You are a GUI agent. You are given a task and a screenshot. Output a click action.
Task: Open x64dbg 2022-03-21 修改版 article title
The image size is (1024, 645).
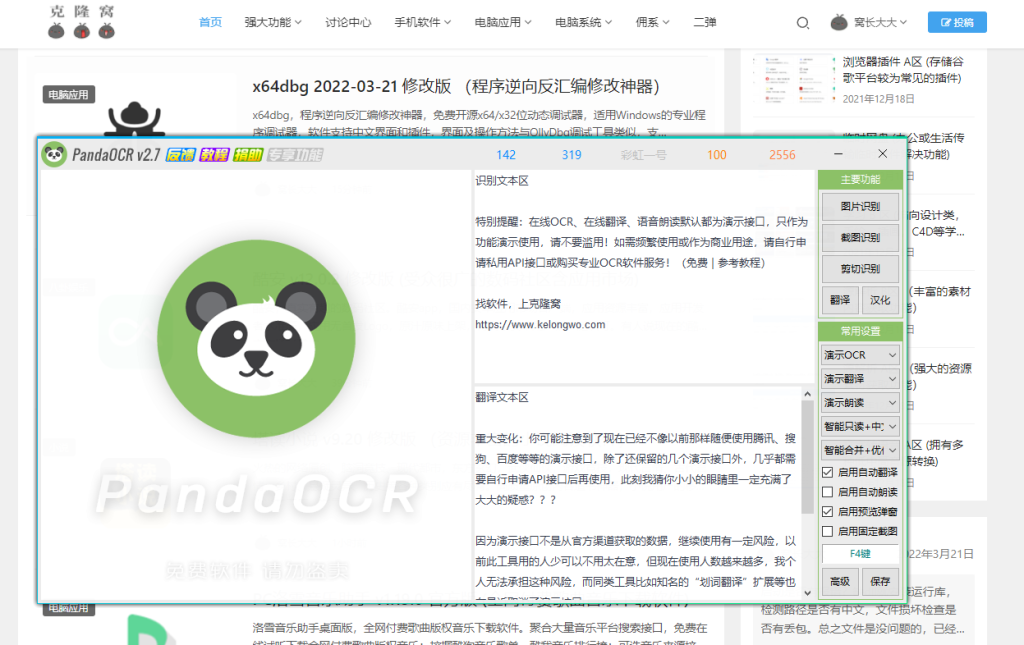pyautogui.click(x=456, y=86)
